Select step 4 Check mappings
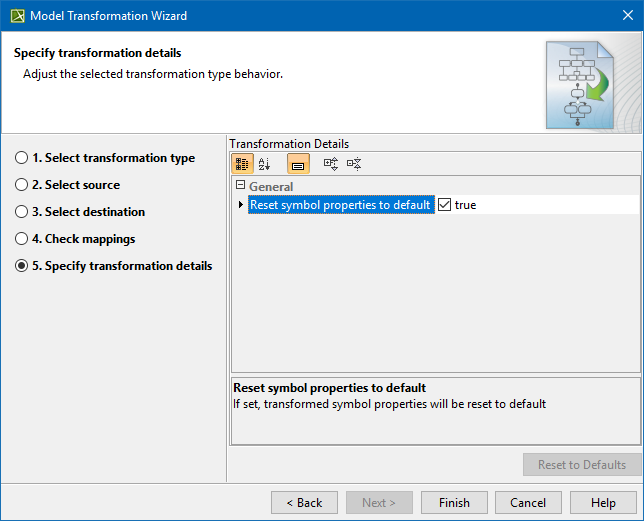The height and width of the screenshot is (521, 644). (x=75, y=239)
